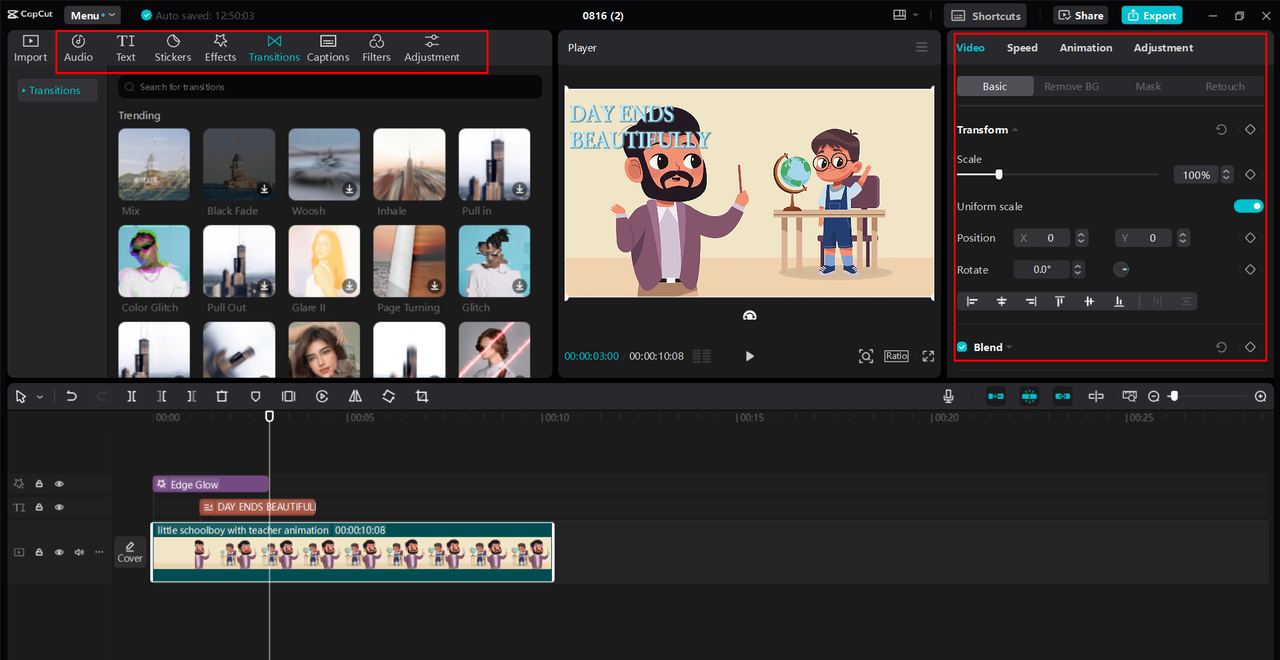
Task: Hide the text track with eye icon
Action: tap(59, 507)
